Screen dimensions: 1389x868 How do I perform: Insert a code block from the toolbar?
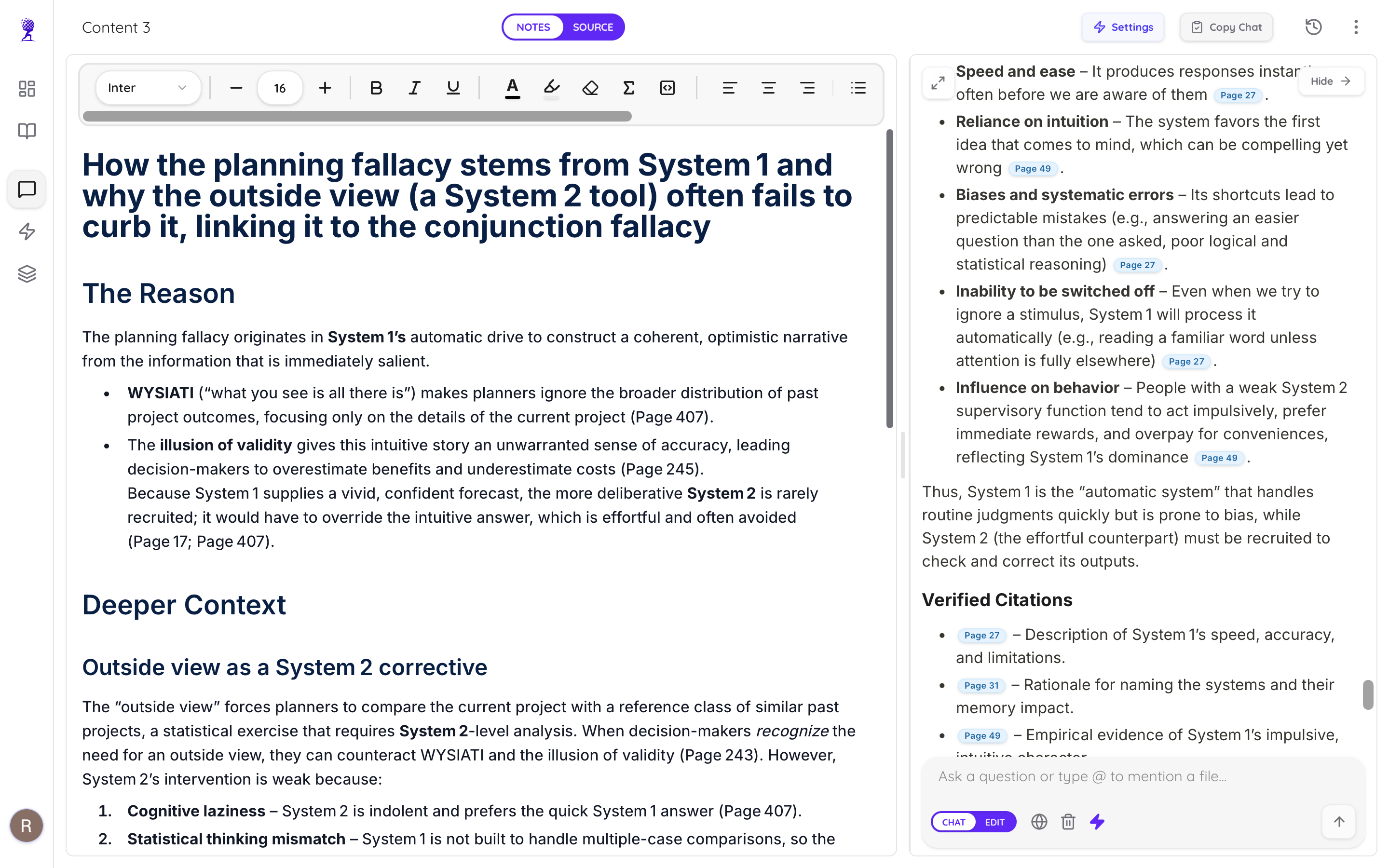pos(667,88)
